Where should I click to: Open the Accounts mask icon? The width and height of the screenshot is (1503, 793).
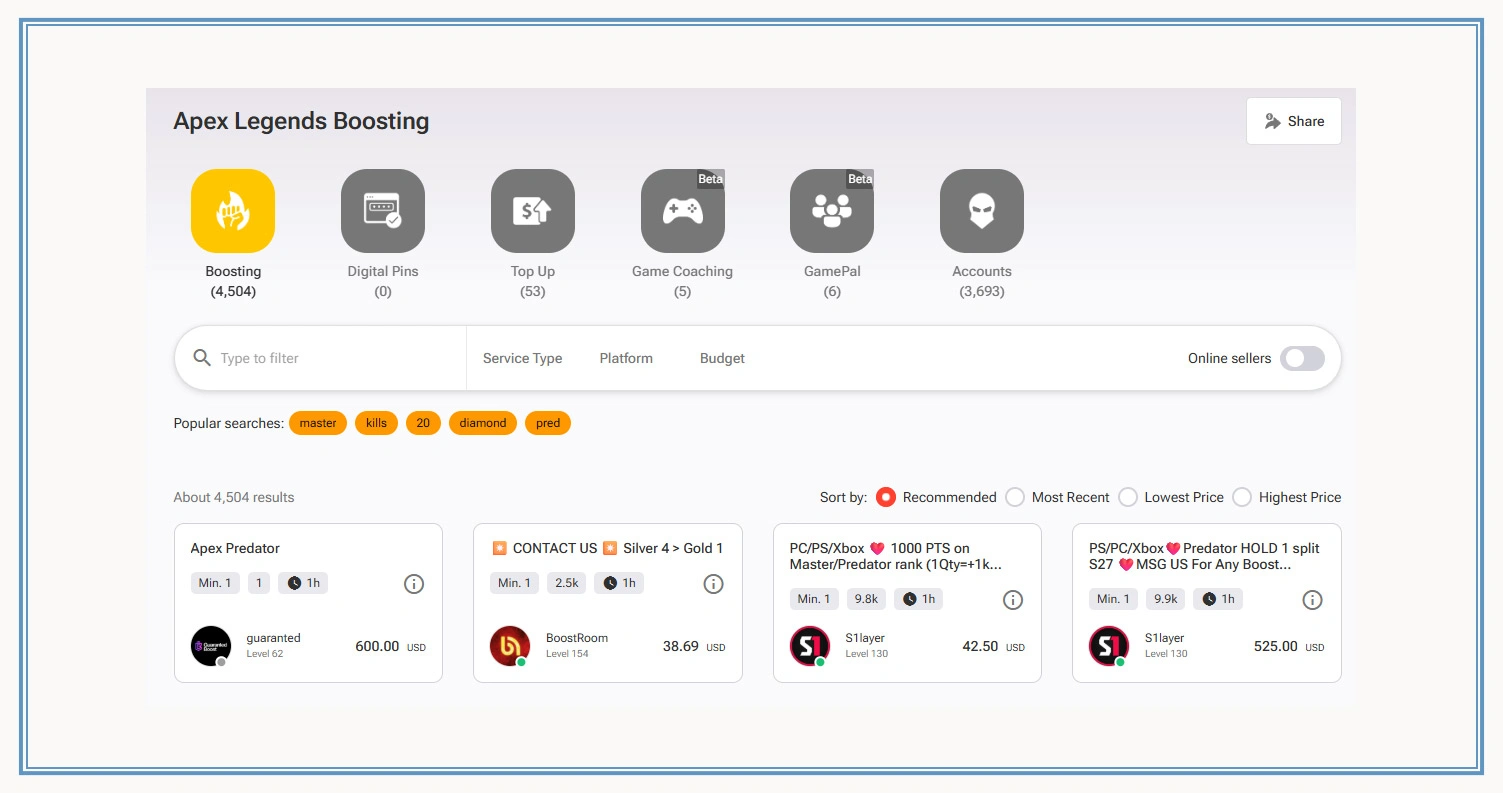981,211
